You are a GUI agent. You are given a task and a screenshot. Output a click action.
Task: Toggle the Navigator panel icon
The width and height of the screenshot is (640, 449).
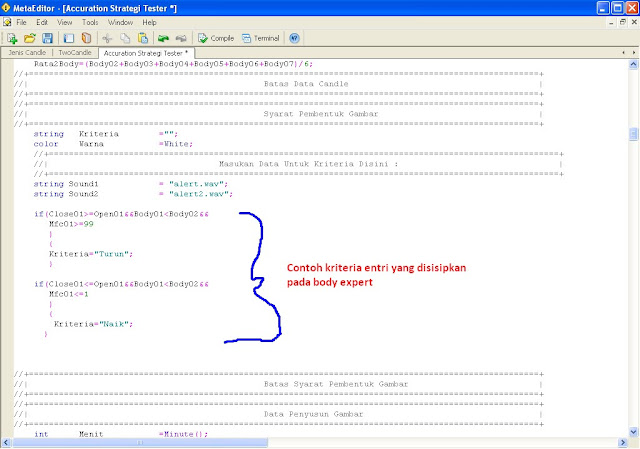pyautogui.click(x=69, y=38)
